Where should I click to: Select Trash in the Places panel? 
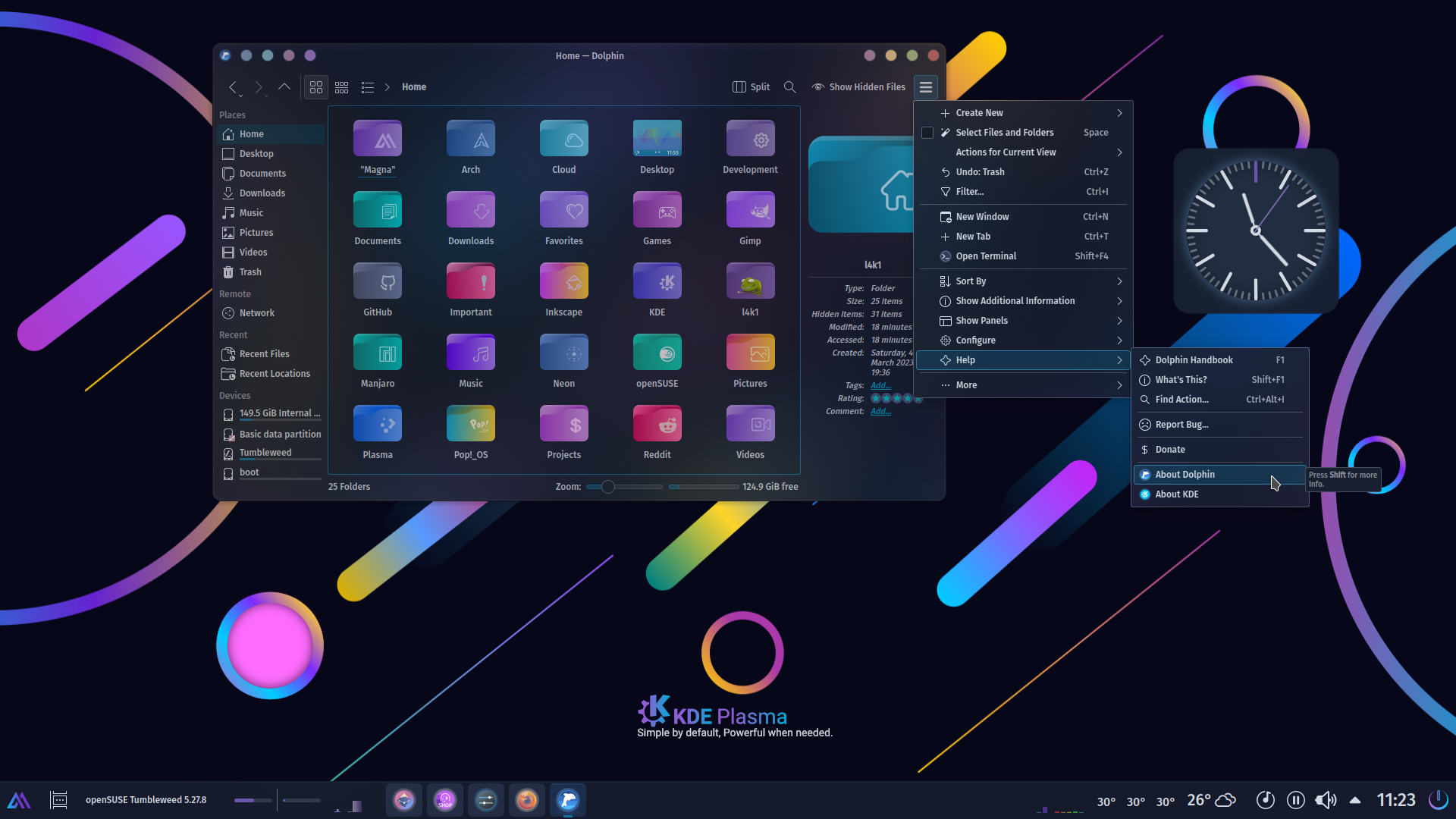coord(271,272)
